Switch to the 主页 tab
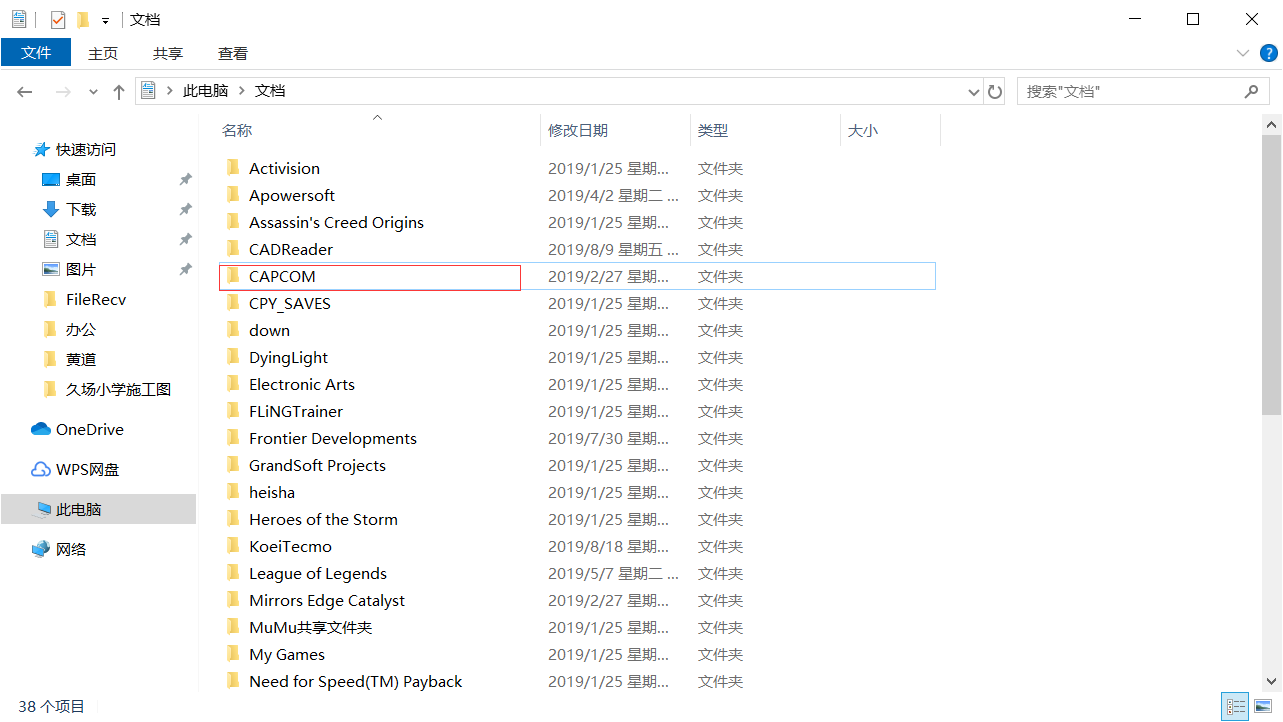 103,53
